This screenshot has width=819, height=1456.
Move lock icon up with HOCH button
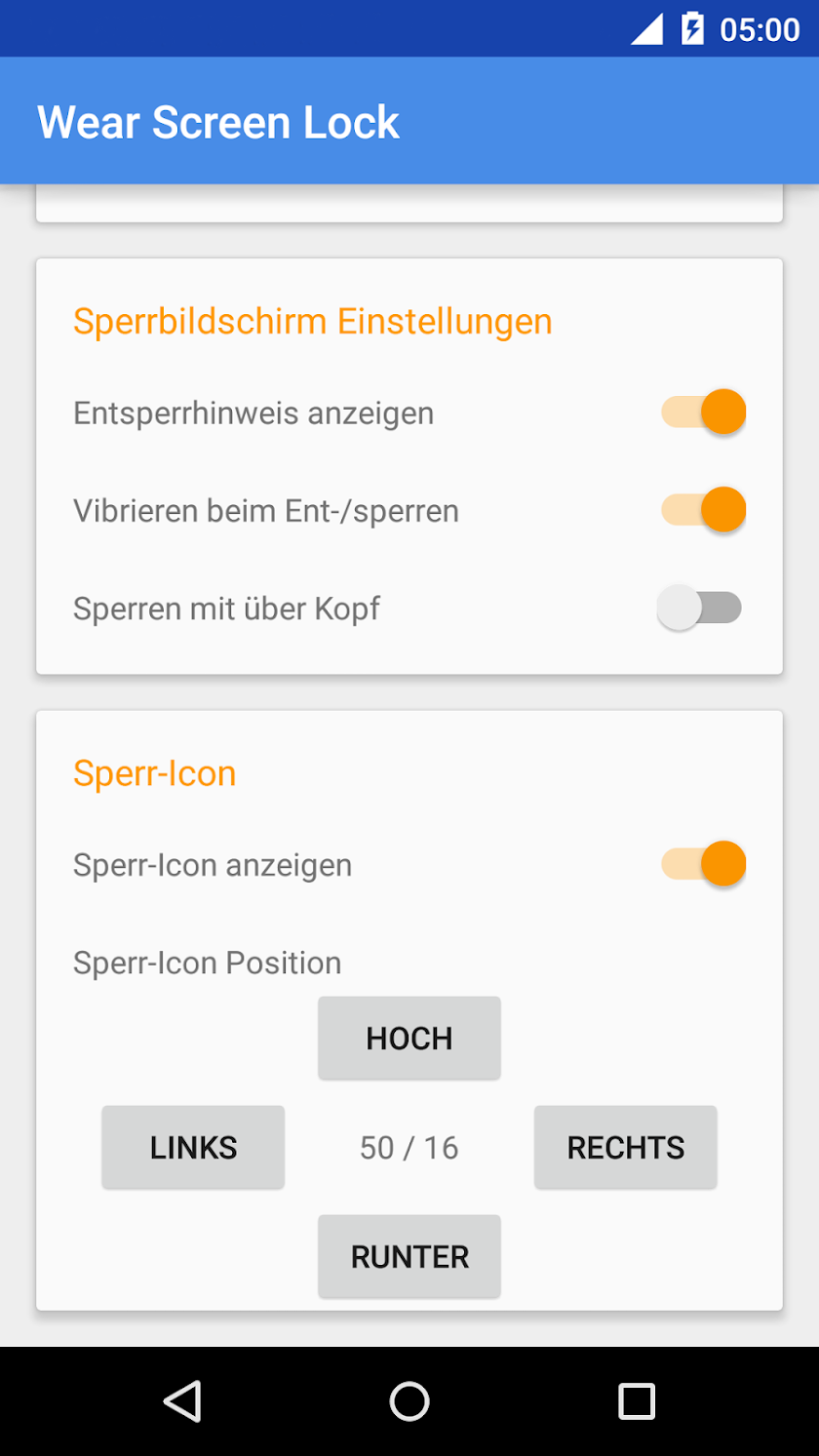pos(409,1038)
